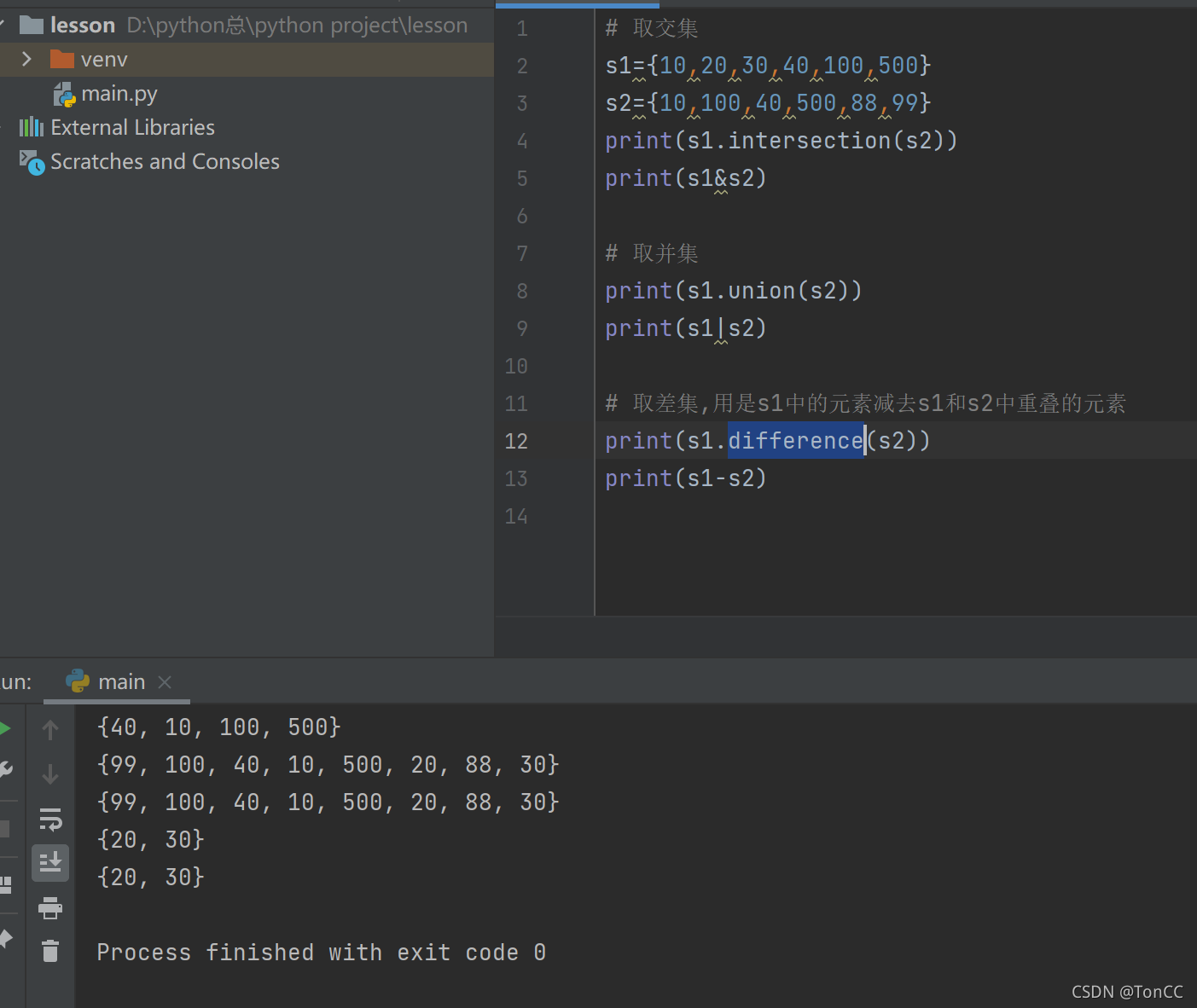Select Scratches and Consoles node
This screenshot has height=1008, width=1197.
[165, 161]
